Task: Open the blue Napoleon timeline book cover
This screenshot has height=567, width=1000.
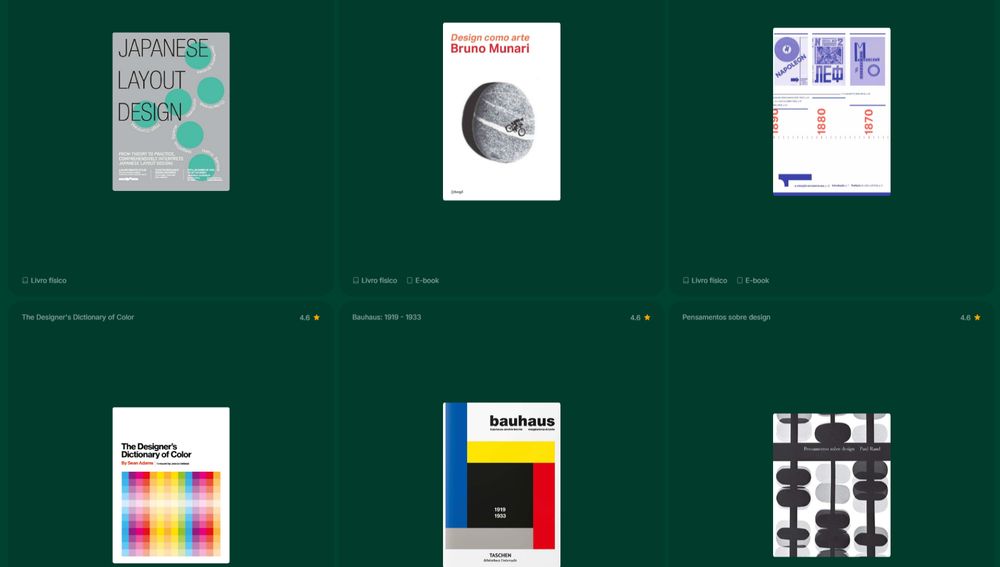Action: point(832,112)
